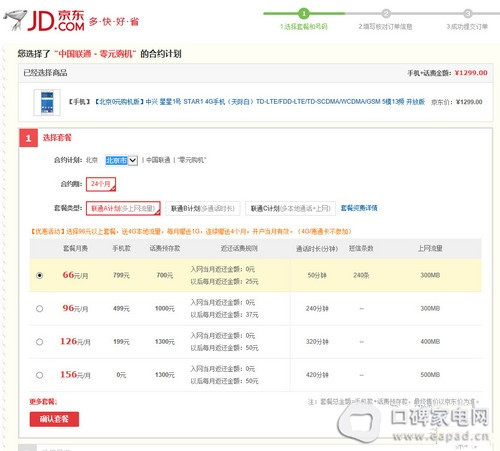Viewport: 500px width, 451px height.
Task: Click step 2 circle in progress bar
Action: pos(386,13)
